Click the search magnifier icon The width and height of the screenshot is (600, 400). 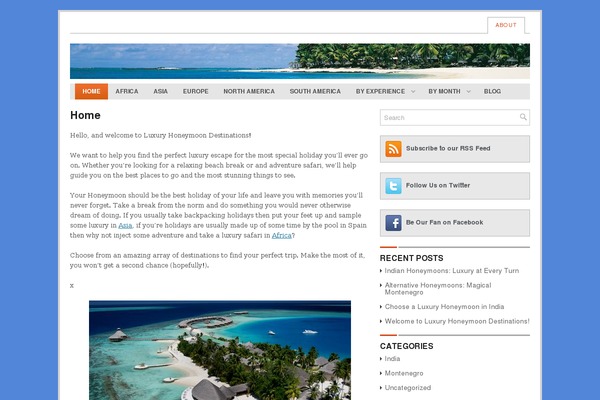click(x=523, y=117)
